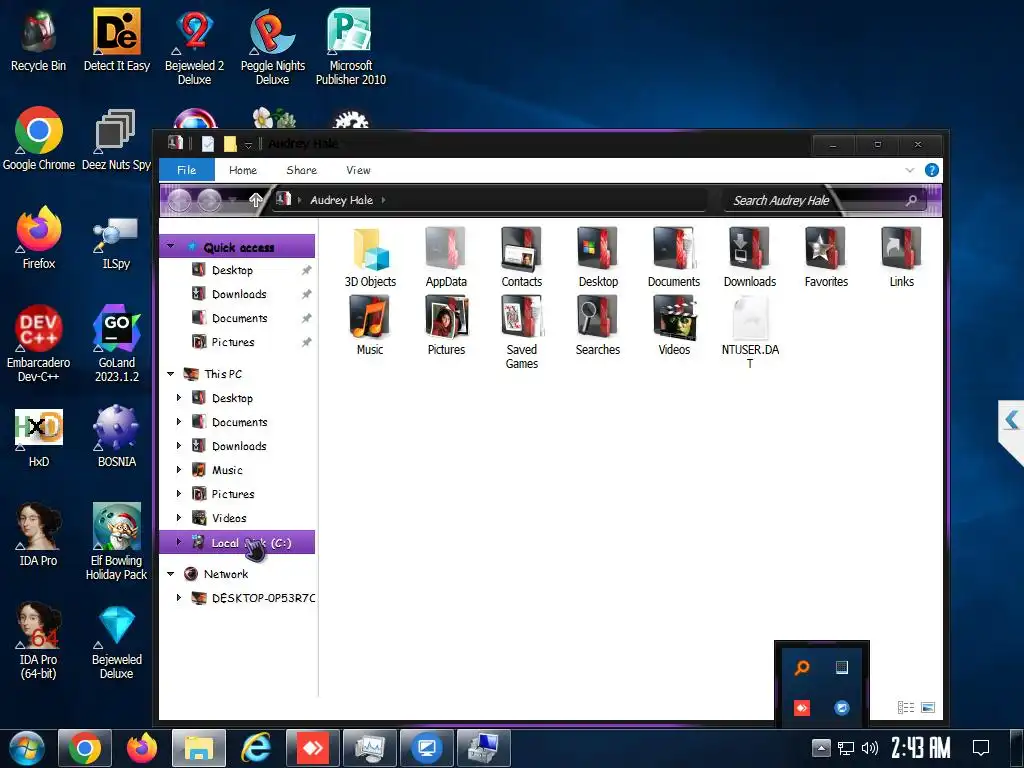Select Local Disk (C:) in navigation pane
The height and width of the screenshot is (768, 1024).
click(x=237, y=542)
